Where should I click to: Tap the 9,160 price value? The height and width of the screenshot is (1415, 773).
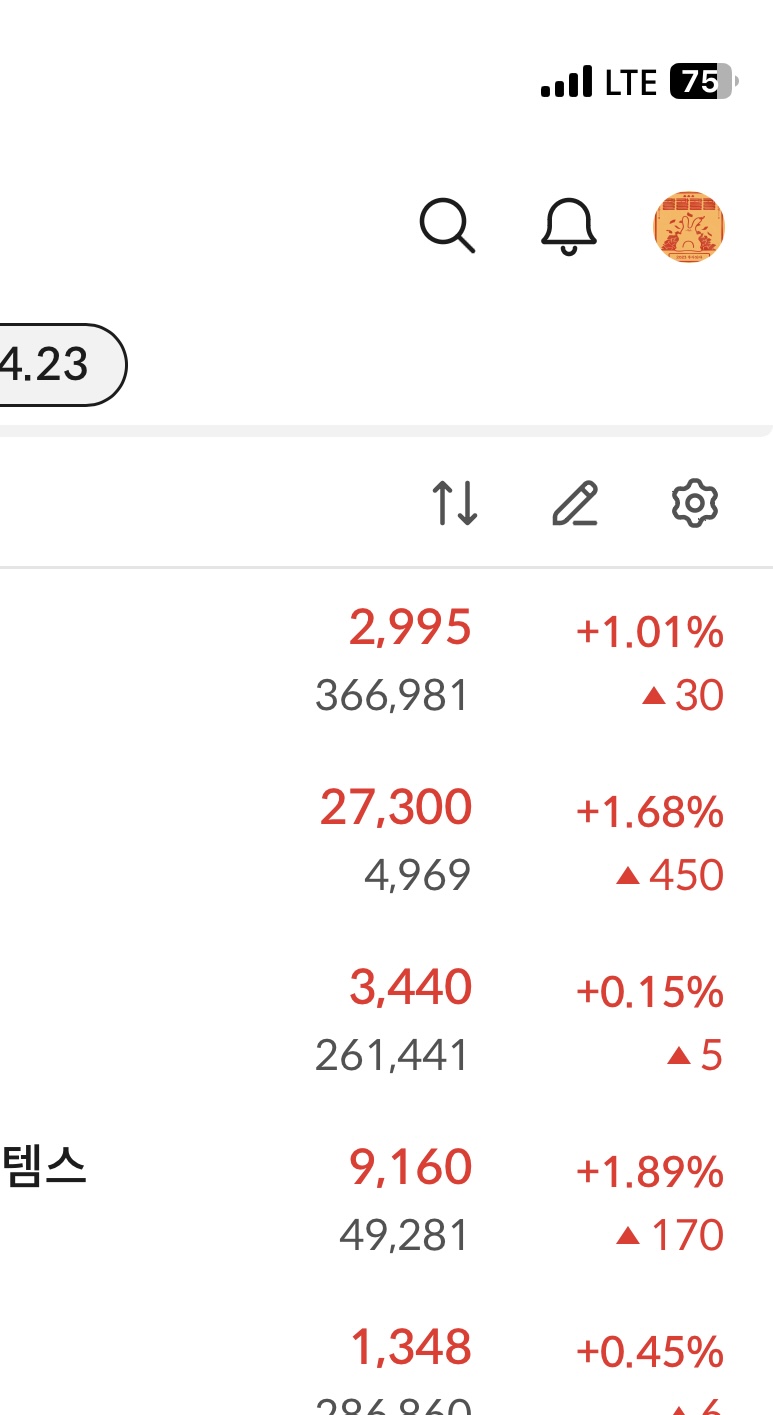(x=410, y=1168)
